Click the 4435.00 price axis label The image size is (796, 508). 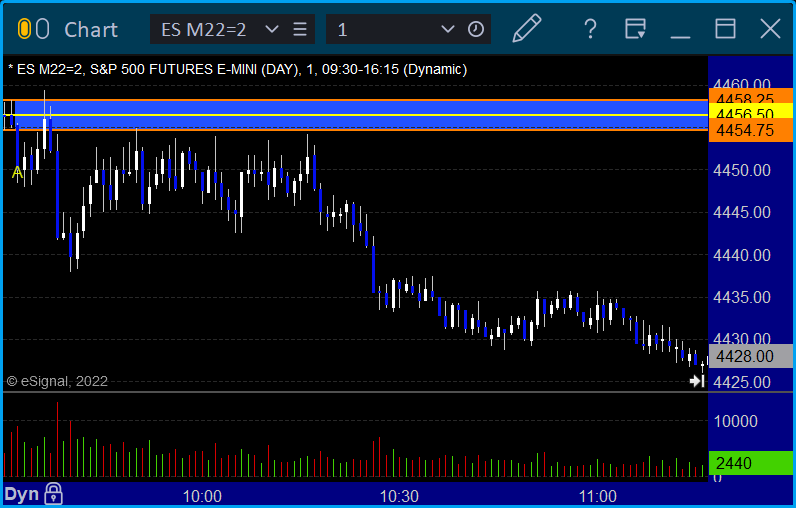coord(742,297)
